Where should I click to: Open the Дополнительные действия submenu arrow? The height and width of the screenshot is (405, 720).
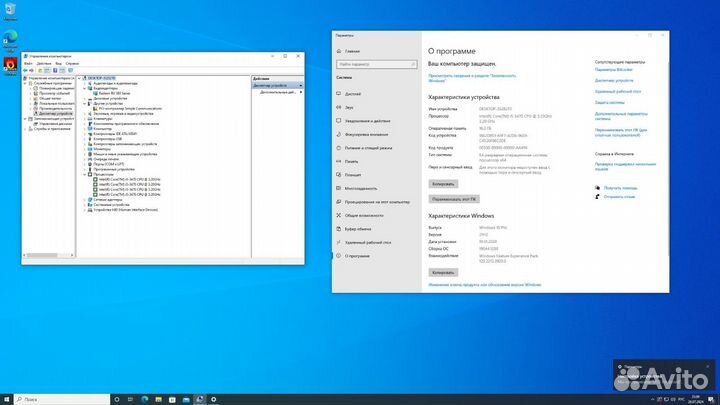301,92
